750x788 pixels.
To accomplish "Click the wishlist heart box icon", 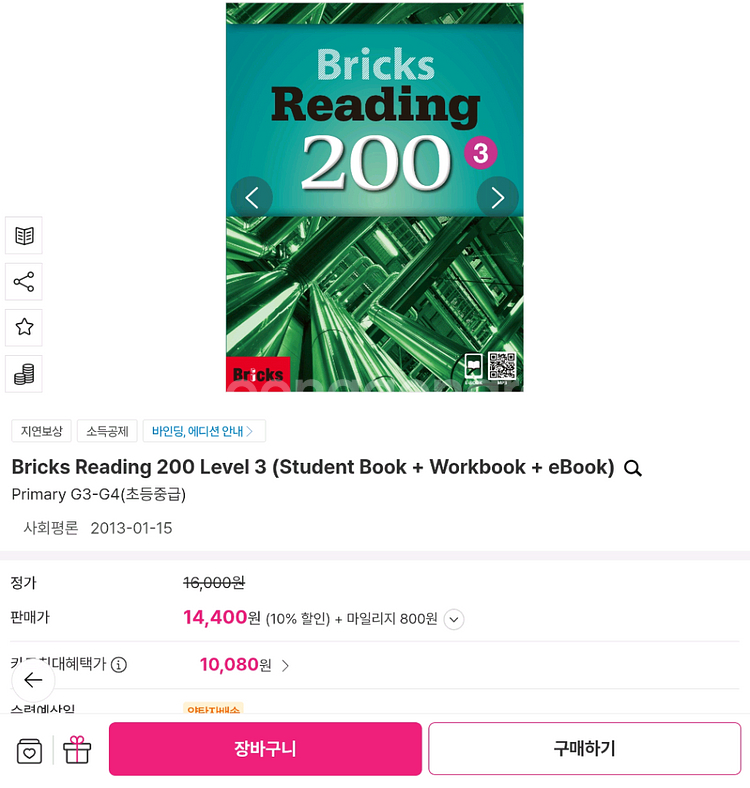I will 29,751.
